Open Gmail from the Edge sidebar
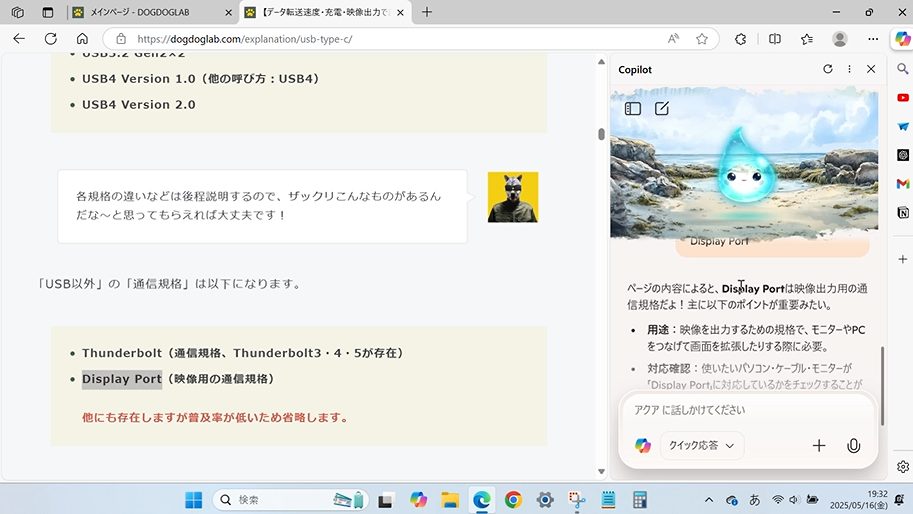Image resolution: width=913 pixels, height=514 pixels. pos(903,184)
